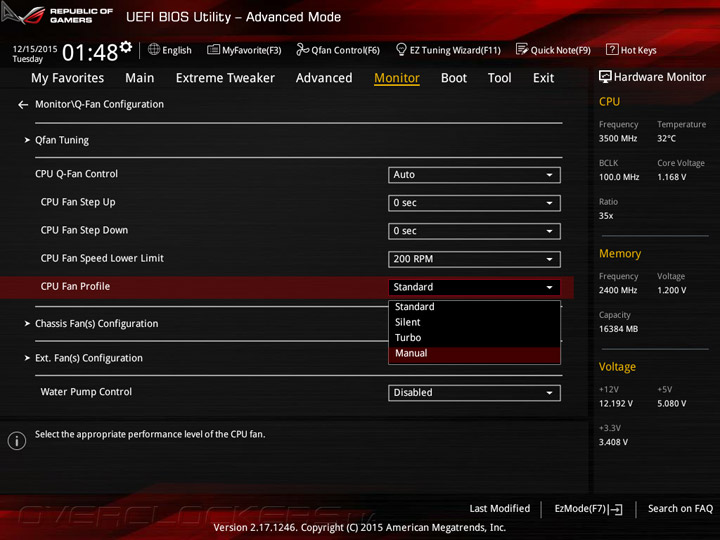Choose Turbo fan profile option
Image resolution: width=720 pixels, height=540 pixels.
[x=474, y=338]
